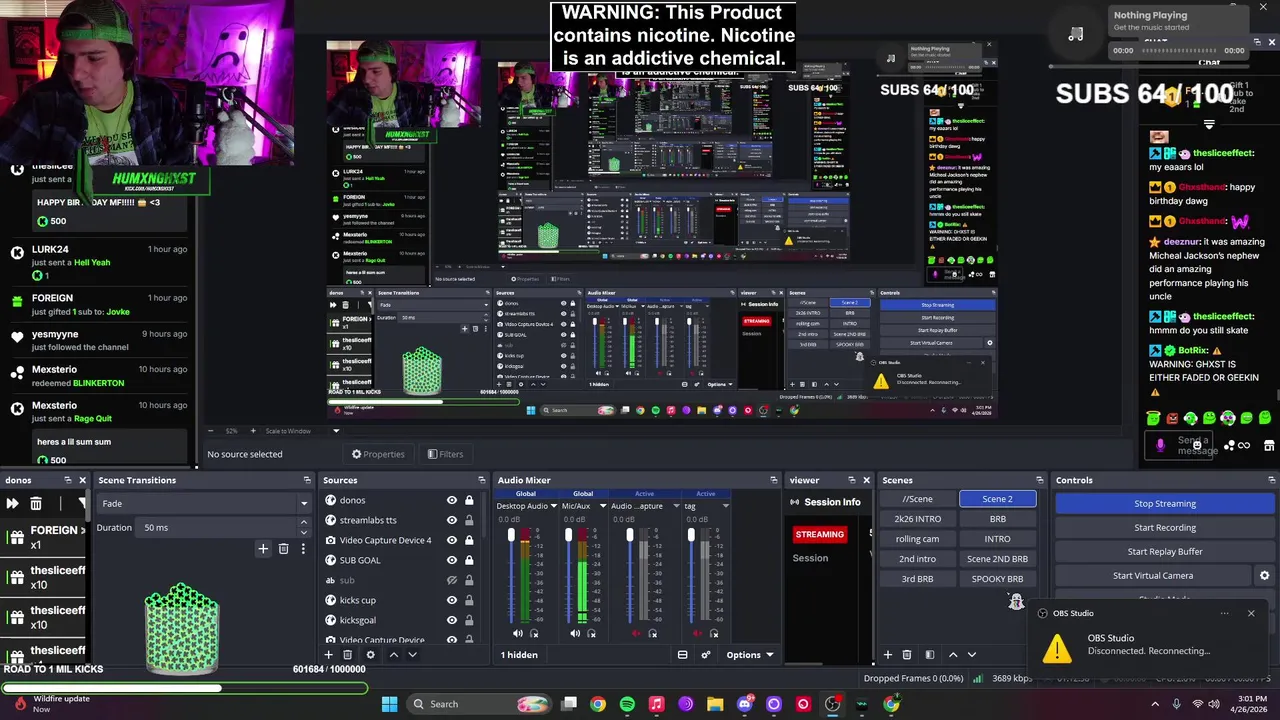Click Stop Streaming button
Screen dimensions: 1280x720
point(1165,504)
